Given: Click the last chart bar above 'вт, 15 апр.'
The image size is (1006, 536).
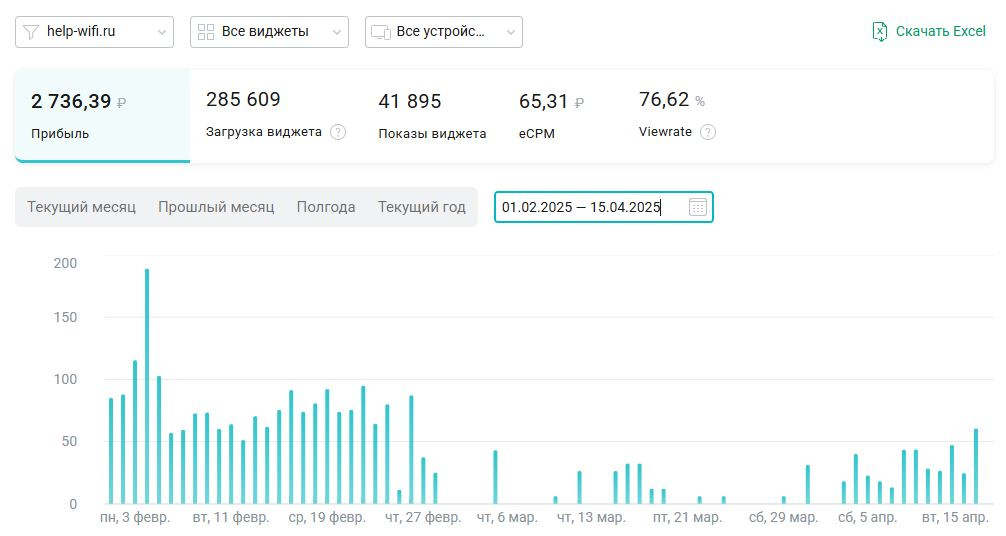Looking at the screenshot, I should tap(976, 466).
